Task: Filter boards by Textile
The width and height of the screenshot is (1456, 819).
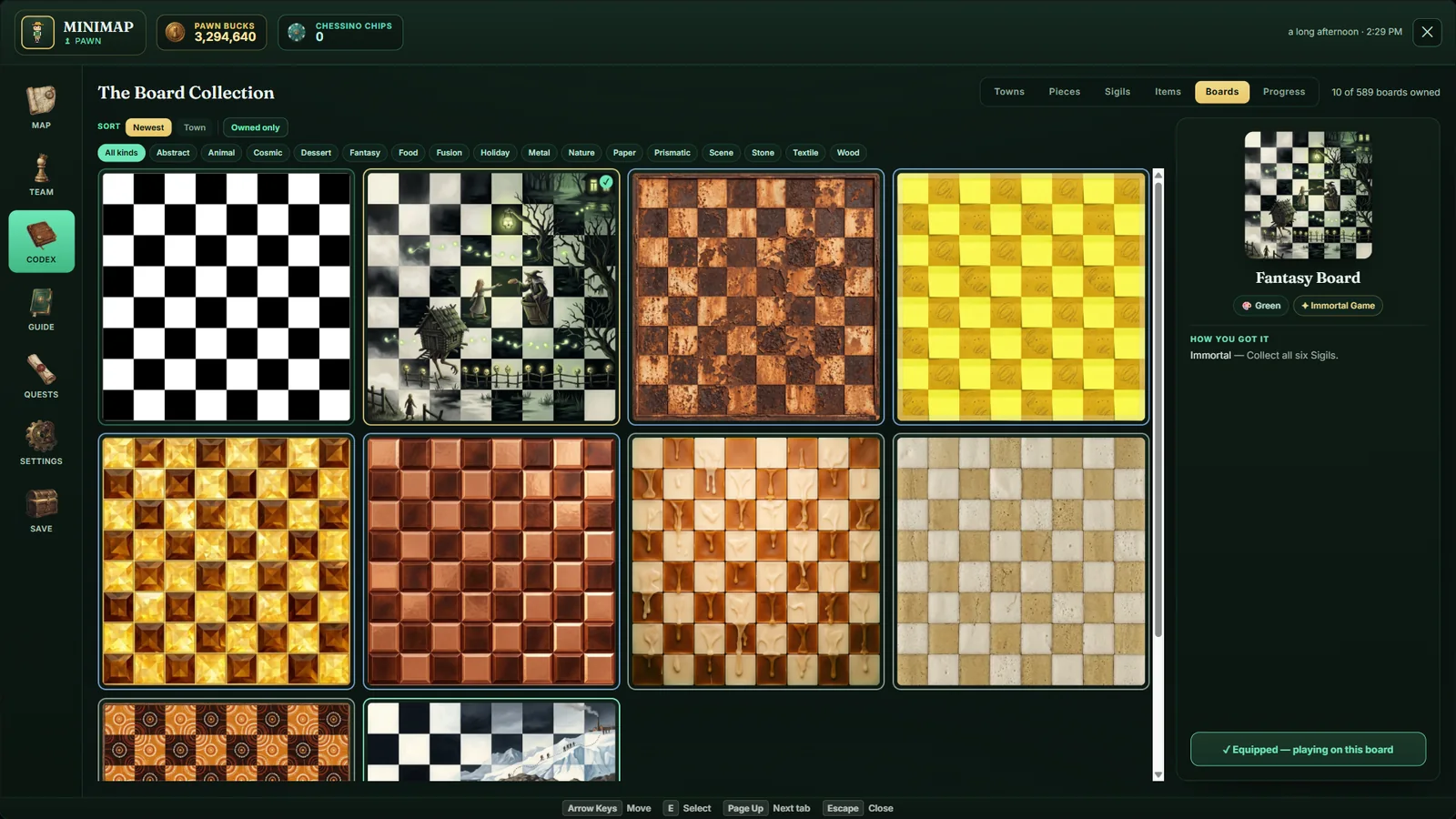Action: click(805, 153)
